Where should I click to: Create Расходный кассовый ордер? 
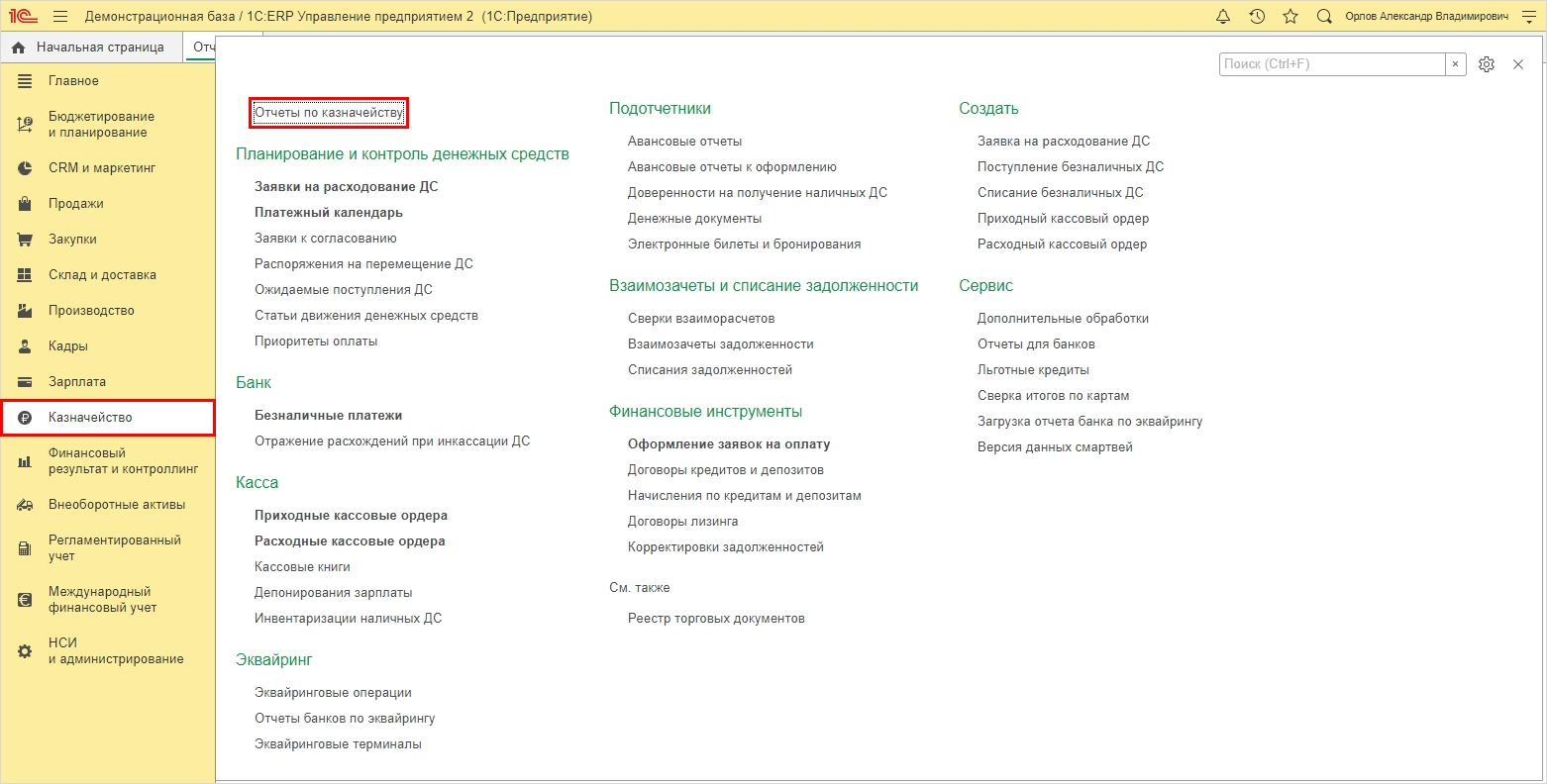coord(1062,245)
